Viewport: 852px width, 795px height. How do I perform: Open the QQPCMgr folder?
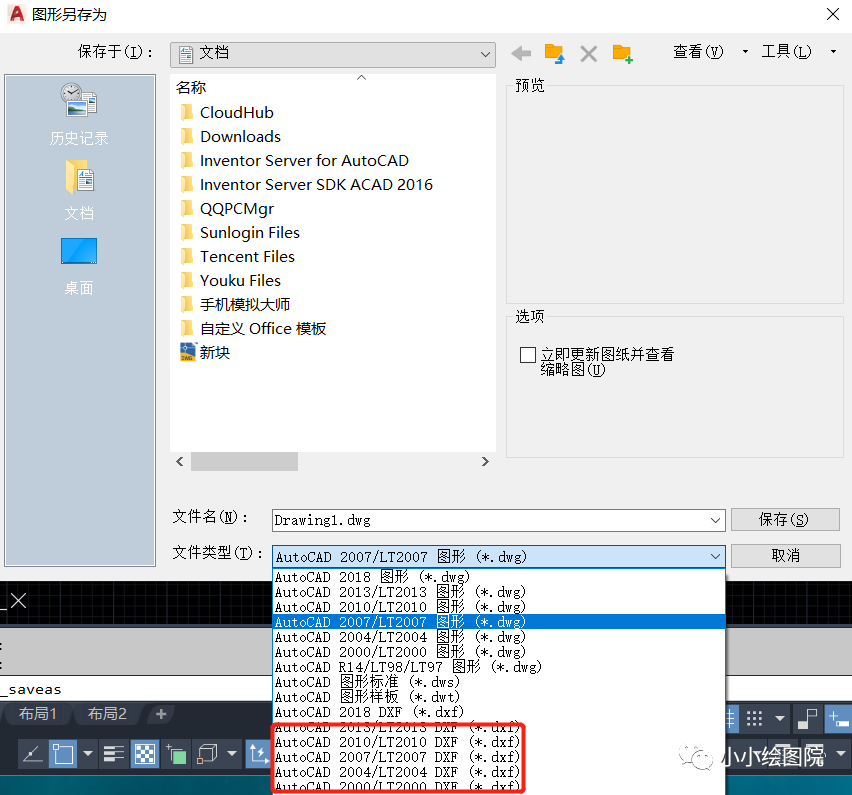pos(227,208)
